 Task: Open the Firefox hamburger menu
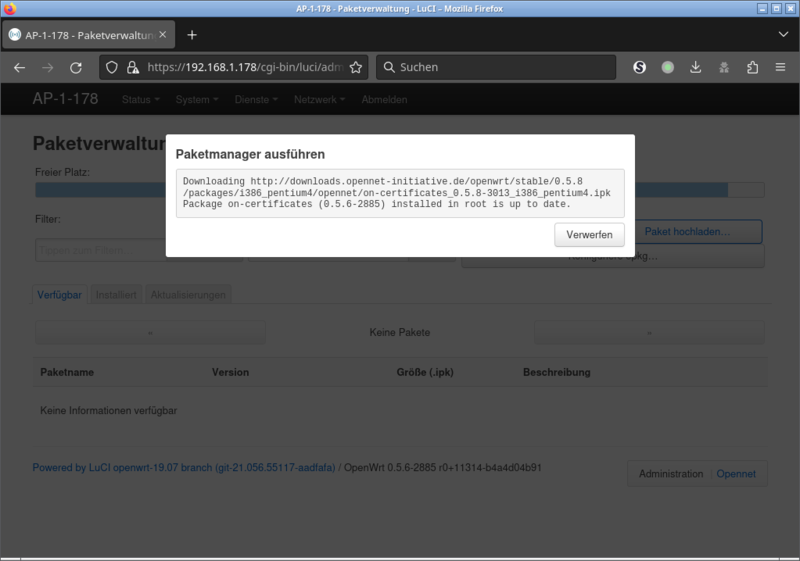pyautogui.click(x=780, y=67)
